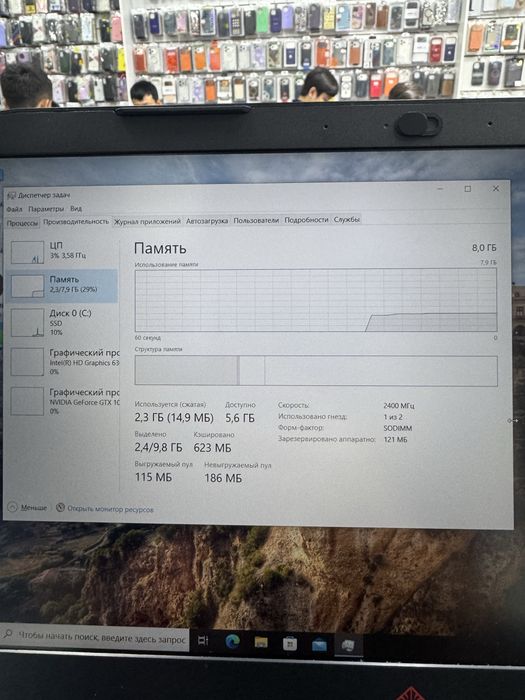This screenshot has height=700, width=525.
Task: Click the Task Manager taskbar icon
Action: click(348, 645)
